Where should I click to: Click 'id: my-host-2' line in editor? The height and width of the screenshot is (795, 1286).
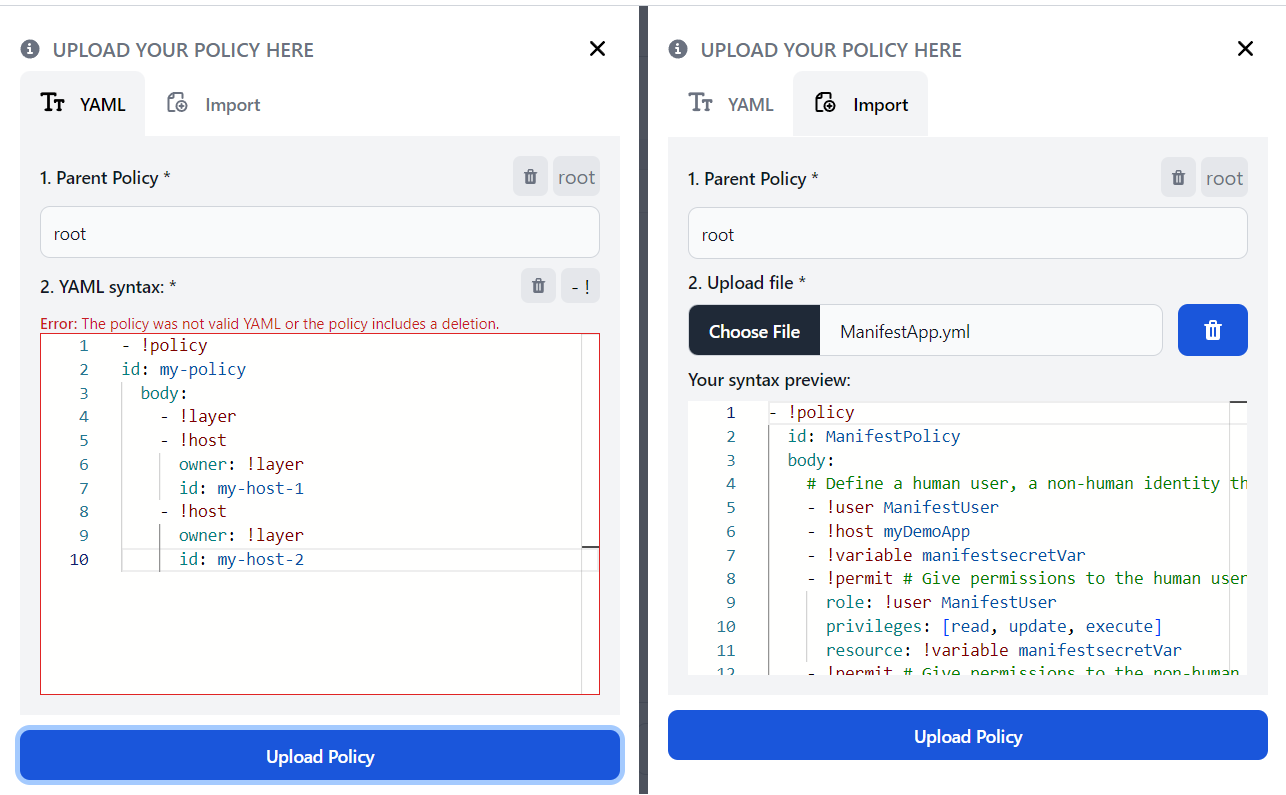[x=241, y=559]
